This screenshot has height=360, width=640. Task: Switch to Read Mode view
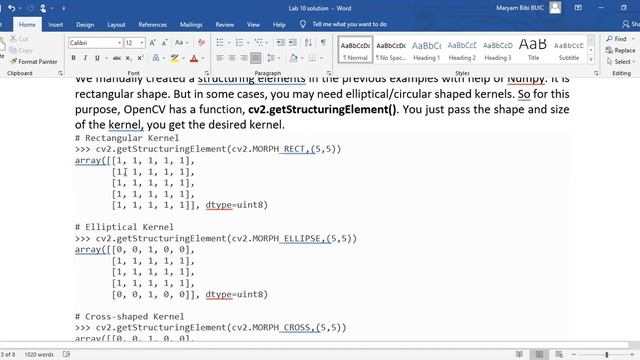click(519, 354)
